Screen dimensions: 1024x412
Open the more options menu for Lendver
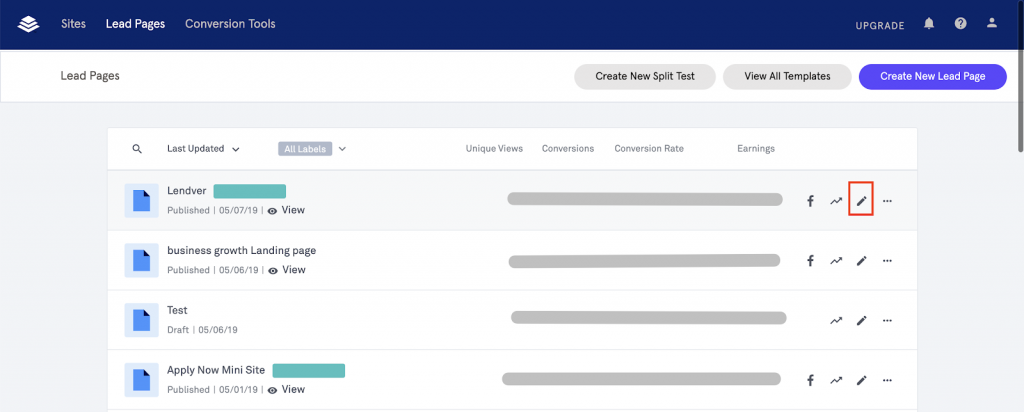pos(887,201)
